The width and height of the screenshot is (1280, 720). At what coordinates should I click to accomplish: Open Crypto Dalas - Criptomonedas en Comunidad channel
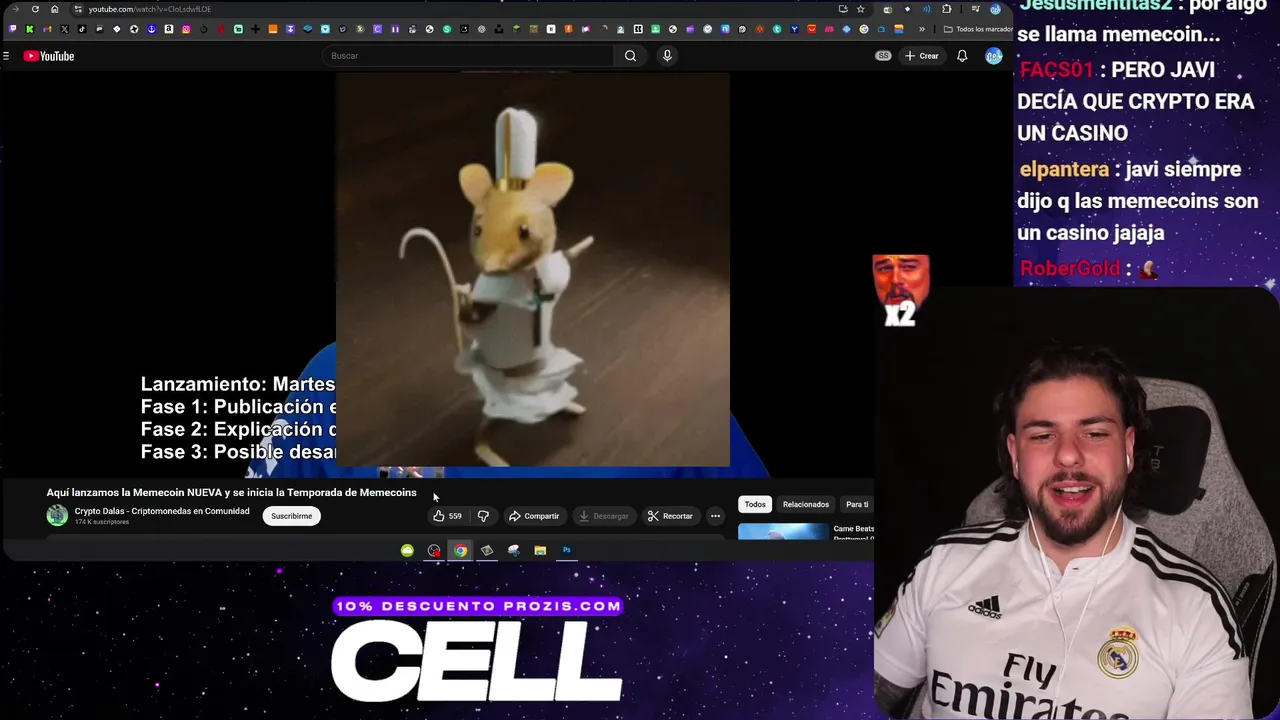pyautogui.click(x=162, y=511)
